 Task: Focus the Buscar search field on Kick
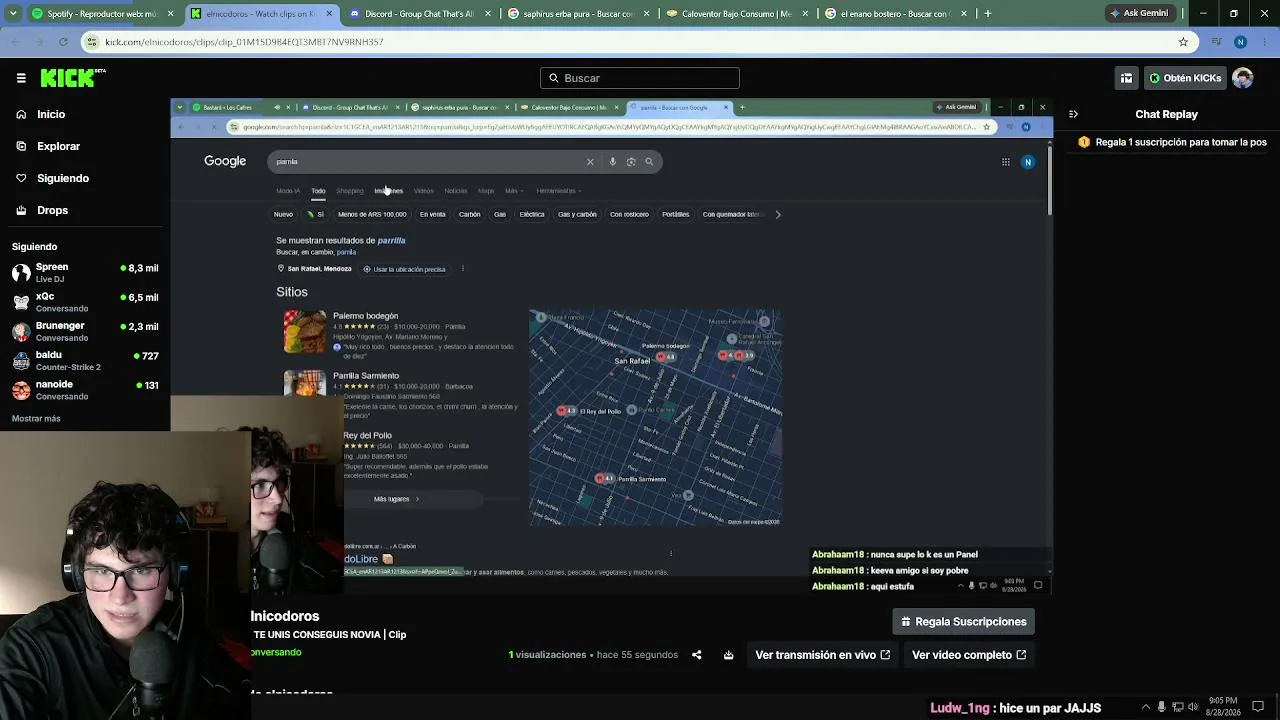click(640, 78)
